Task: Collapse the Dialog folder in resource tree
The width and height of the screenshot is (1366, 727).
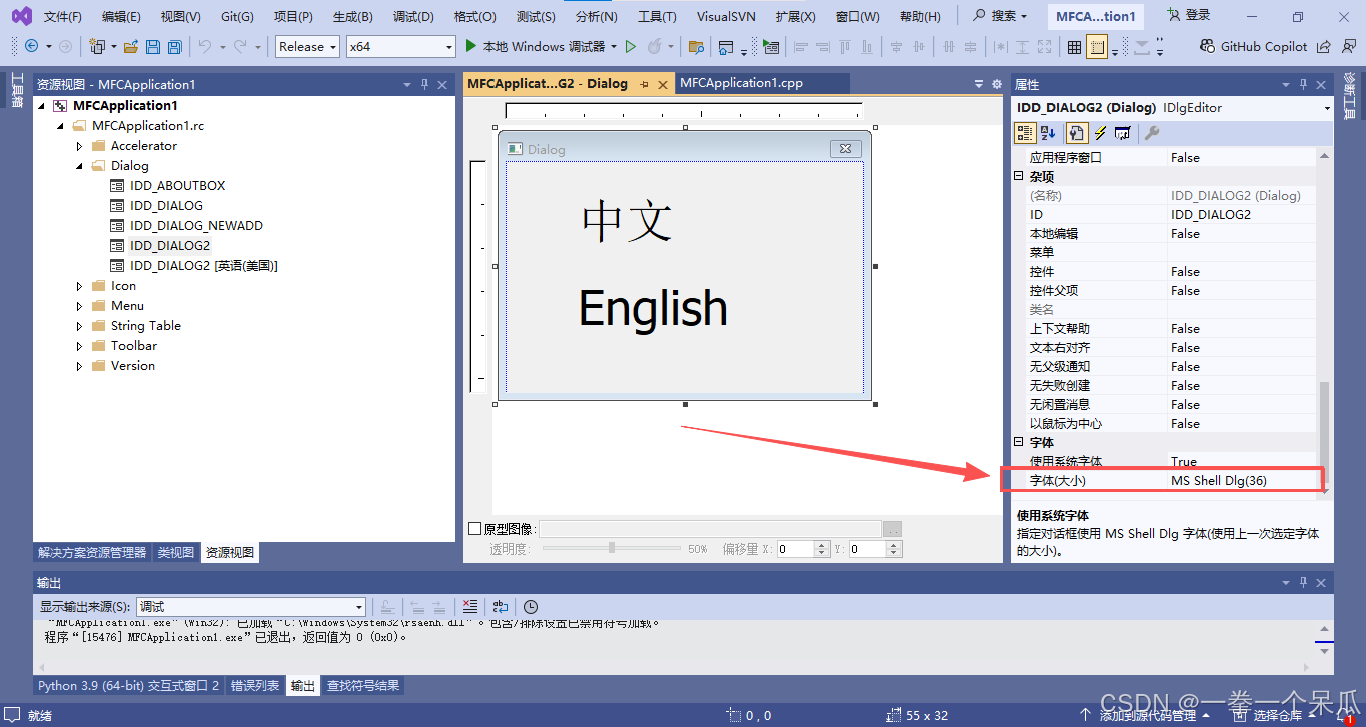Action: click(80, 166)
